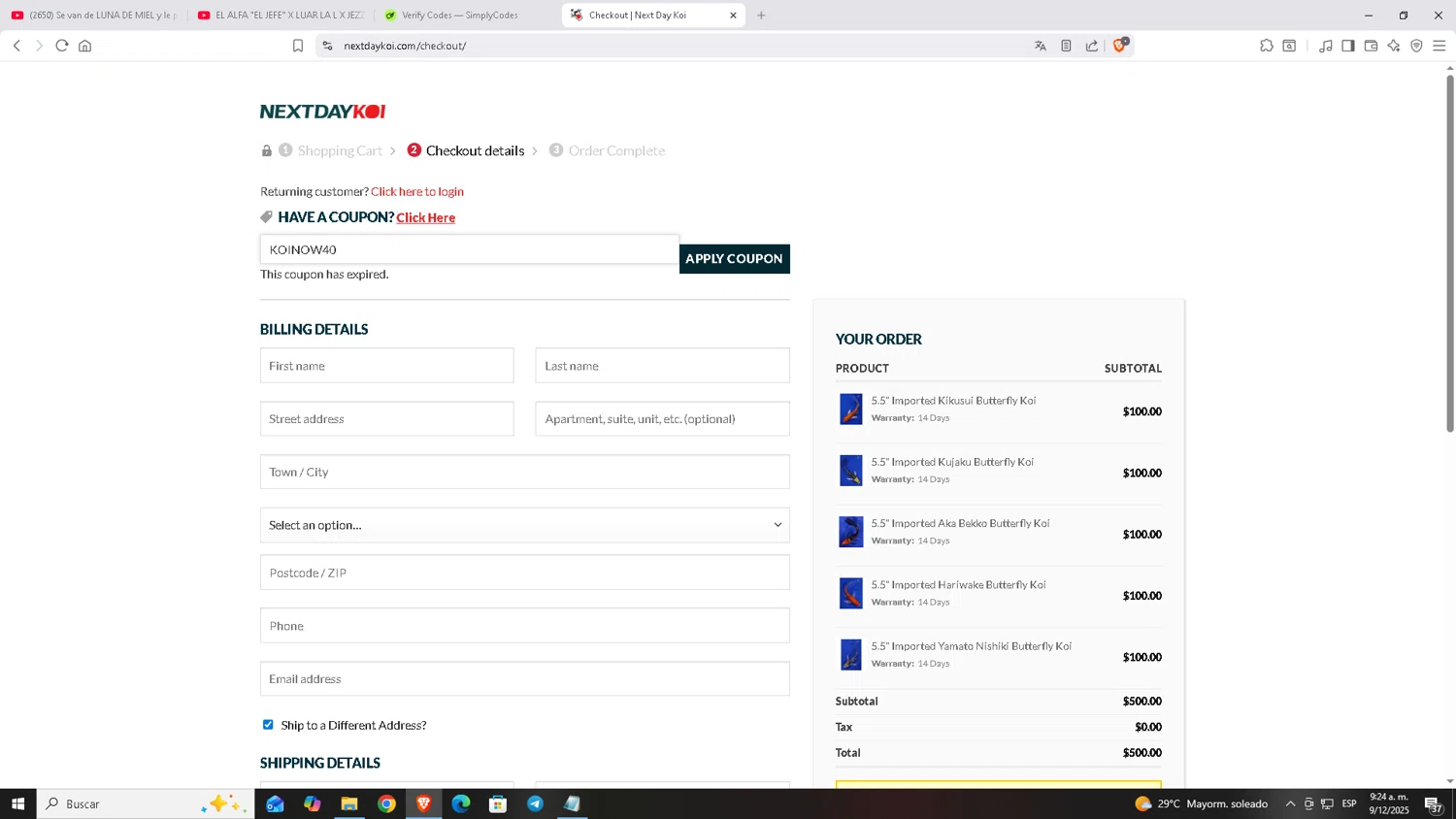Screen dimensions: 1456x819
Task: Open Microsoft Edge from taskbar
Action: point(461,803)
